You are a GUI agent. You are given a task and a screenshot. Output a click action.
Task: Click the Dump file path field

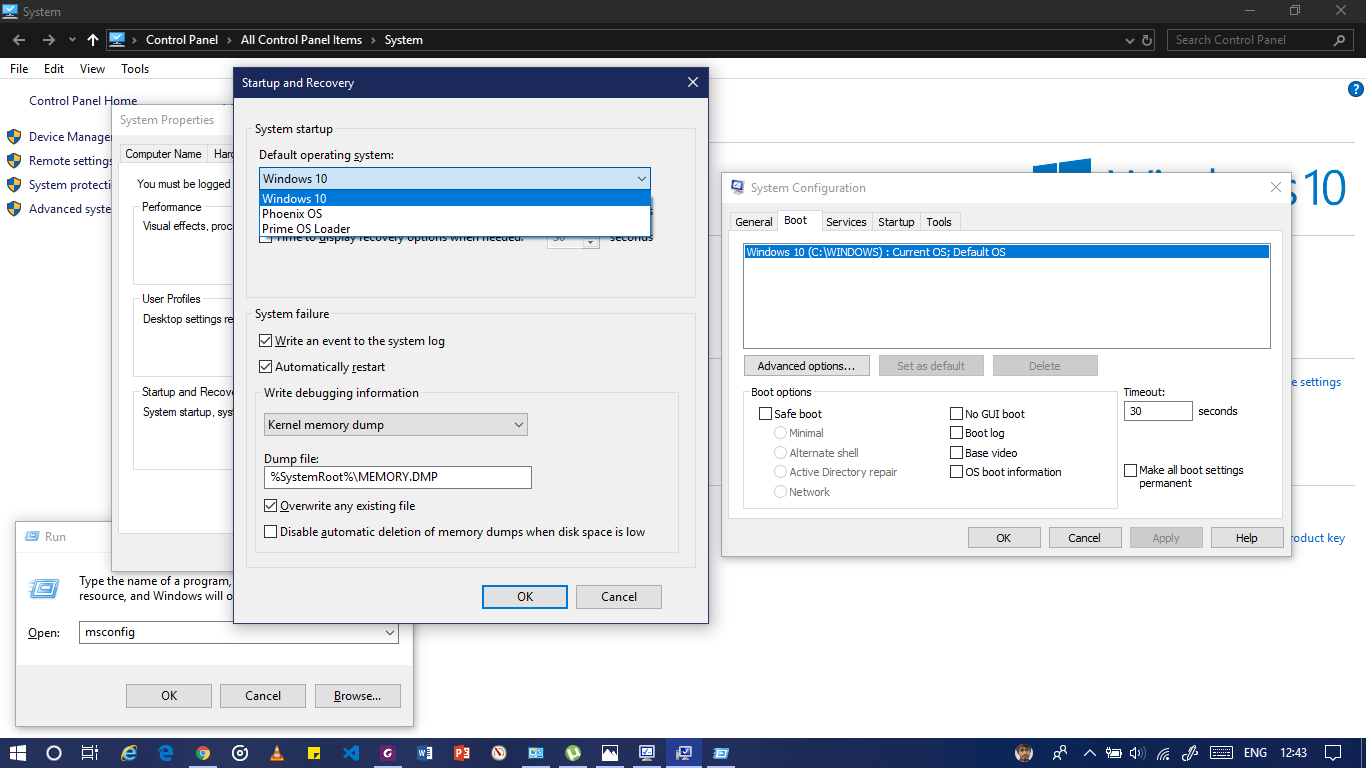pyautogui.click(x=398, y=477)
